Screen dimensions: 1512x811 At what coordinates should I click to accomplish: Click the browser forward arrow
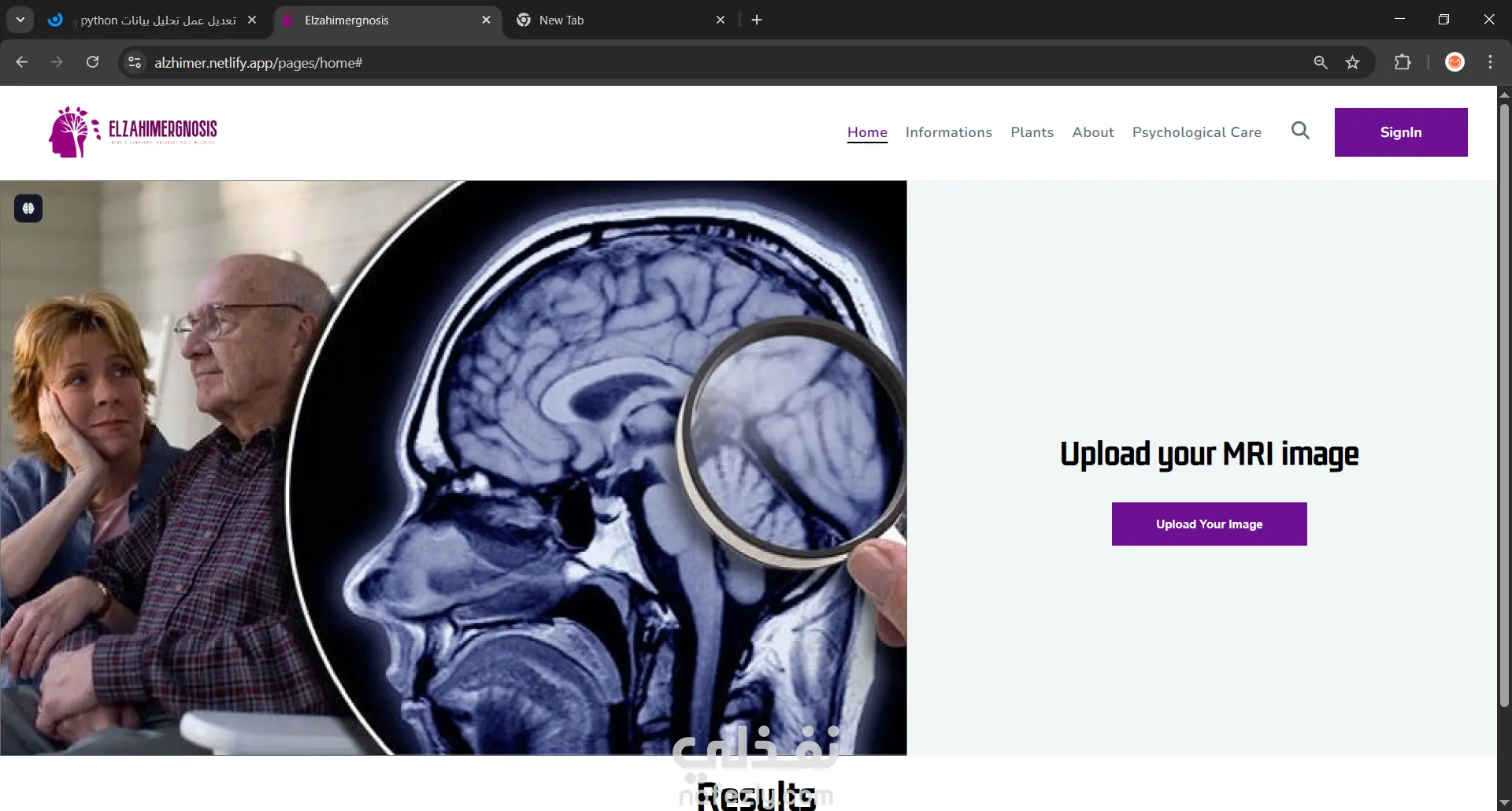click(x=57, y=62)
